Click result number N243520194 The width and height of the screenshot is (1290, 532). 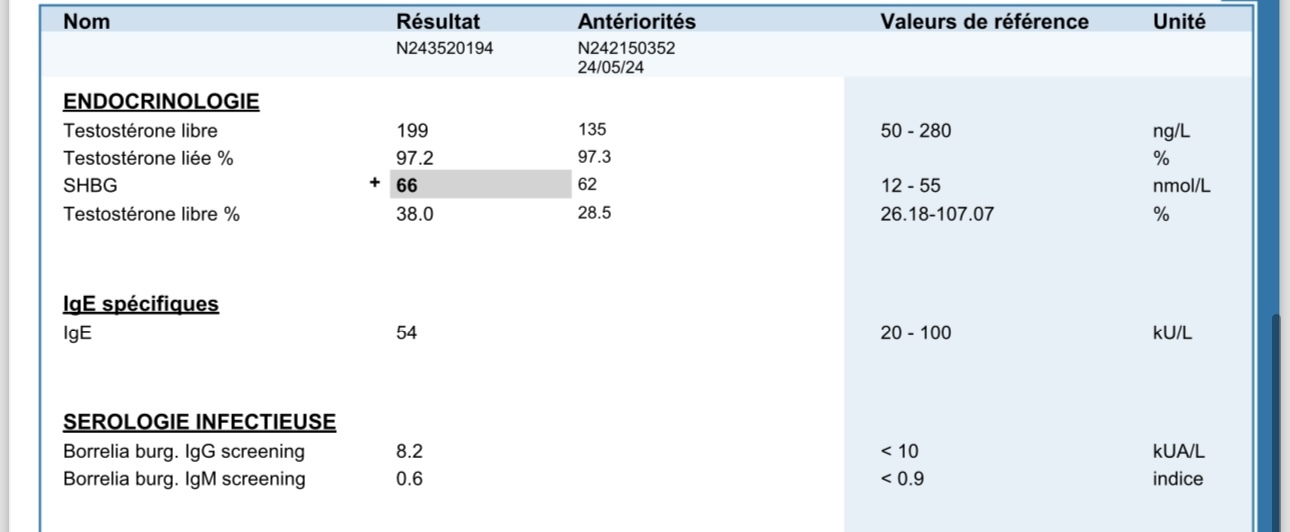(x=444, y=48)
